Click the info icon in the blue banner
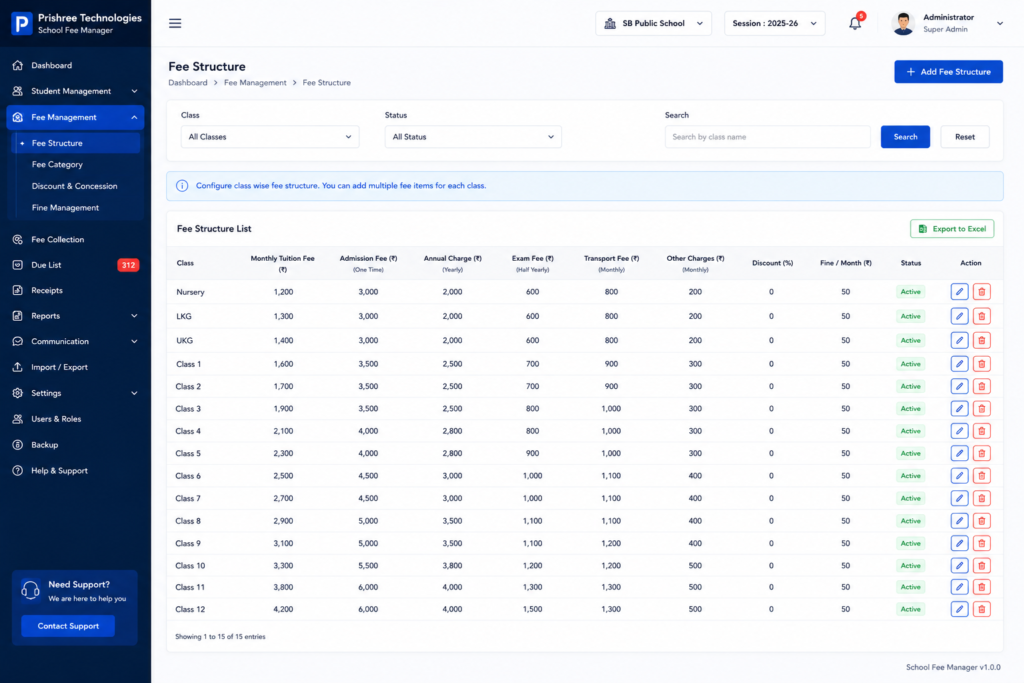Image resolution: width=1024 pixels, height=683 pixels. click(182, 186)
